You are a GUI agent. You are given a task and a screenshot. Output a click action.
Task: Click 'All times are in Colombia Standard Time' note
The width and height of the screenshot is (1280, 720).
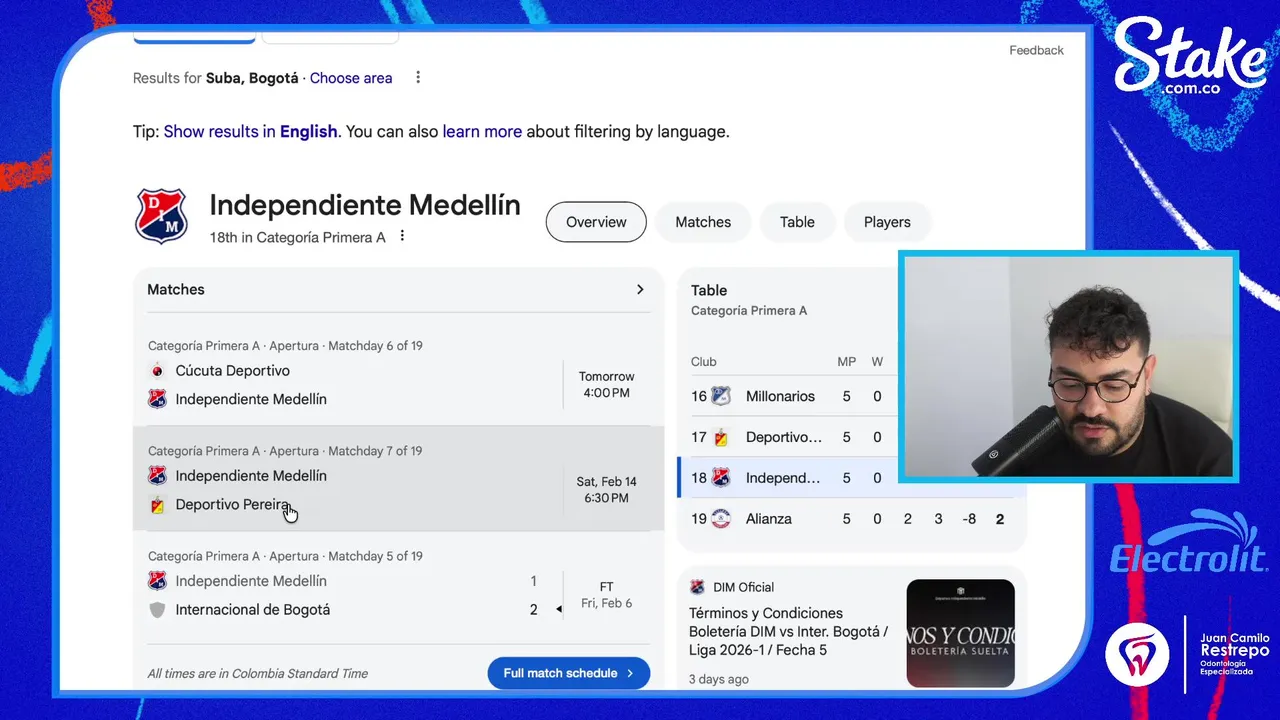(258, 673)
